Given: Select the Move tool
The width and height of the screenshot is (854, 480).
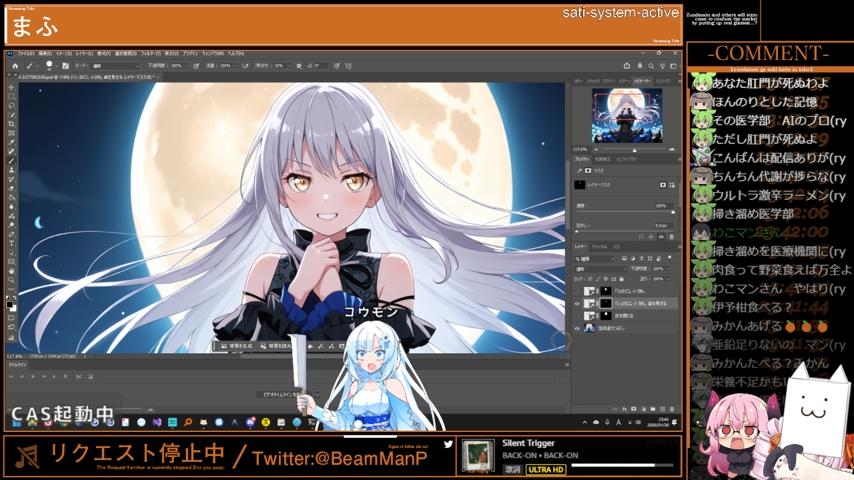Looking at the screenshot, I should tap(12, 88).
